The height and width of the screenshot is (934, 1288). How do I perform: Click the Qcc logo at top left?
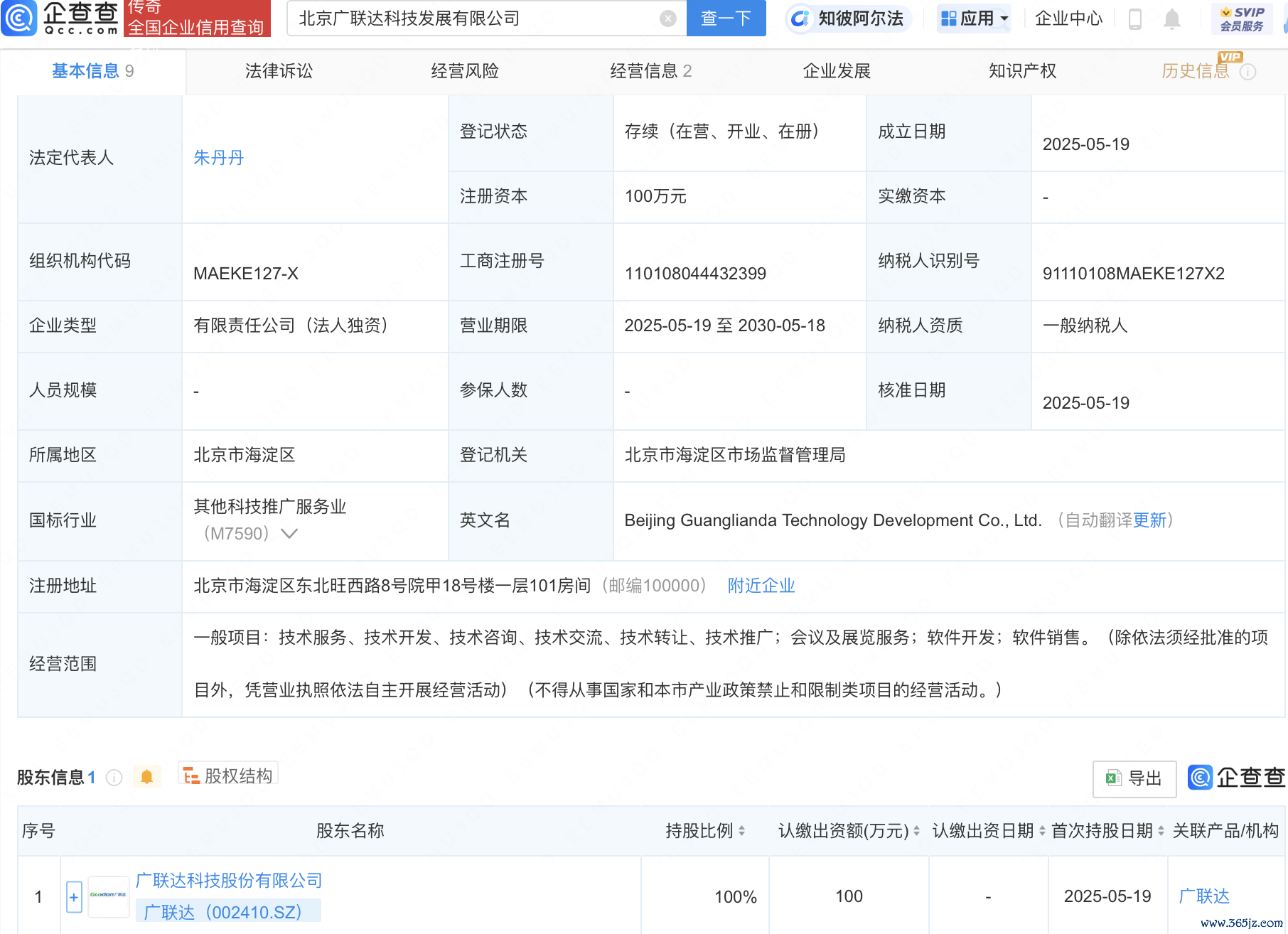pos(60,18)
